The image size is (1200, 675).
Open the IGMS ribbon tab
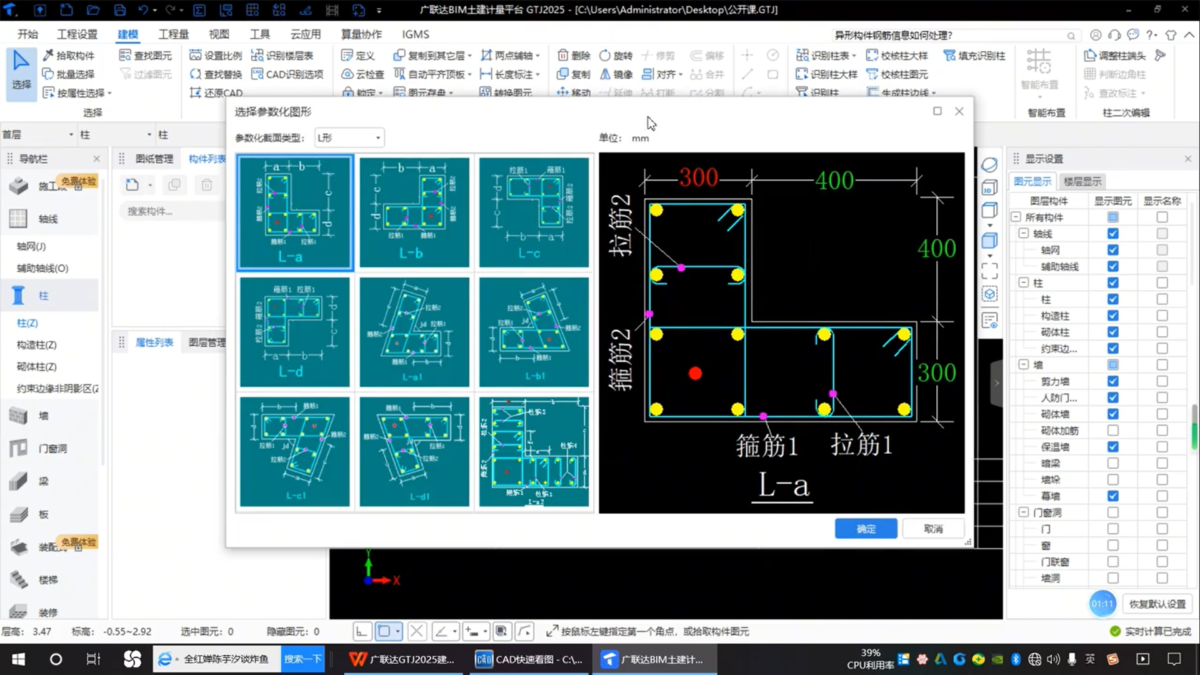pos(415,34)
